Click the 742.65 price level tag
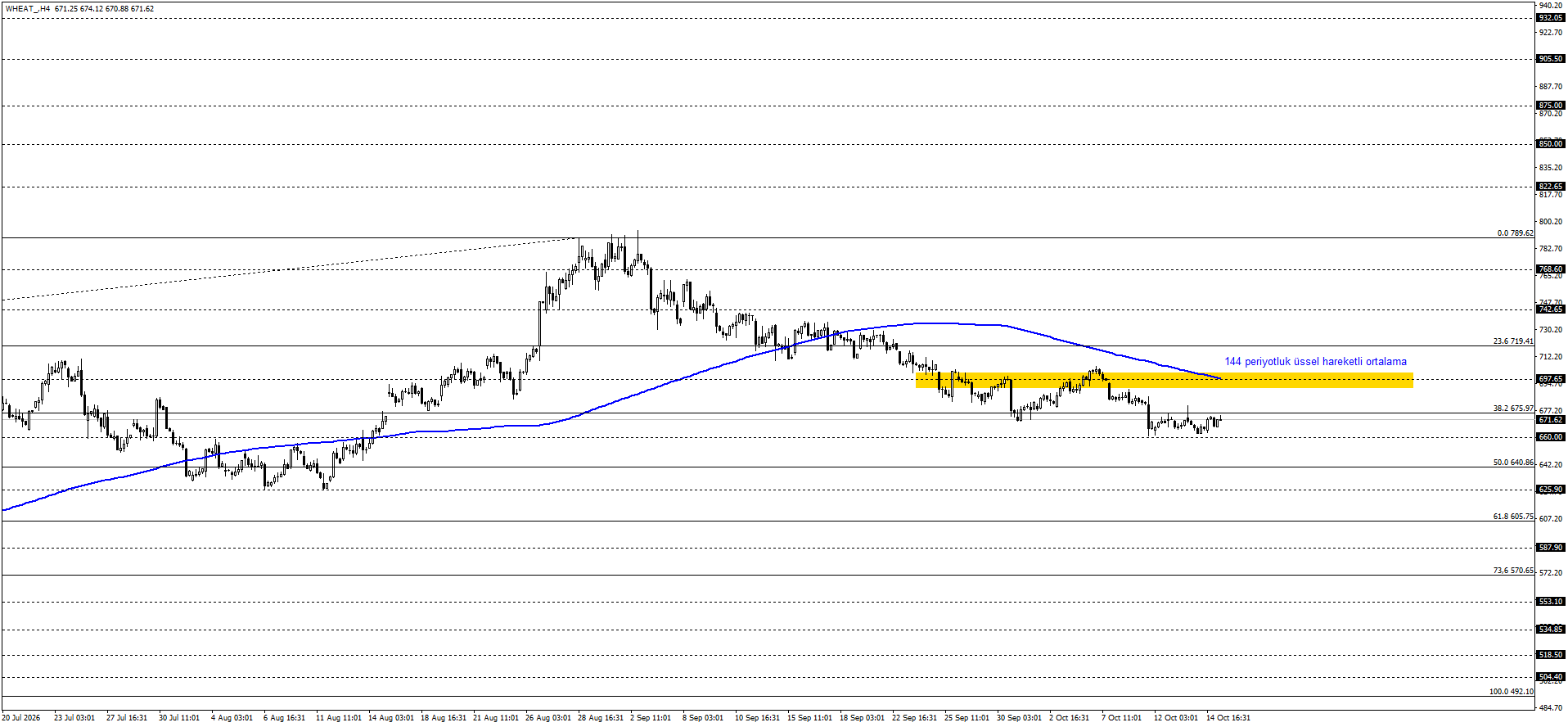This screenshot has height=727, width=1568. pos(1551,309)
